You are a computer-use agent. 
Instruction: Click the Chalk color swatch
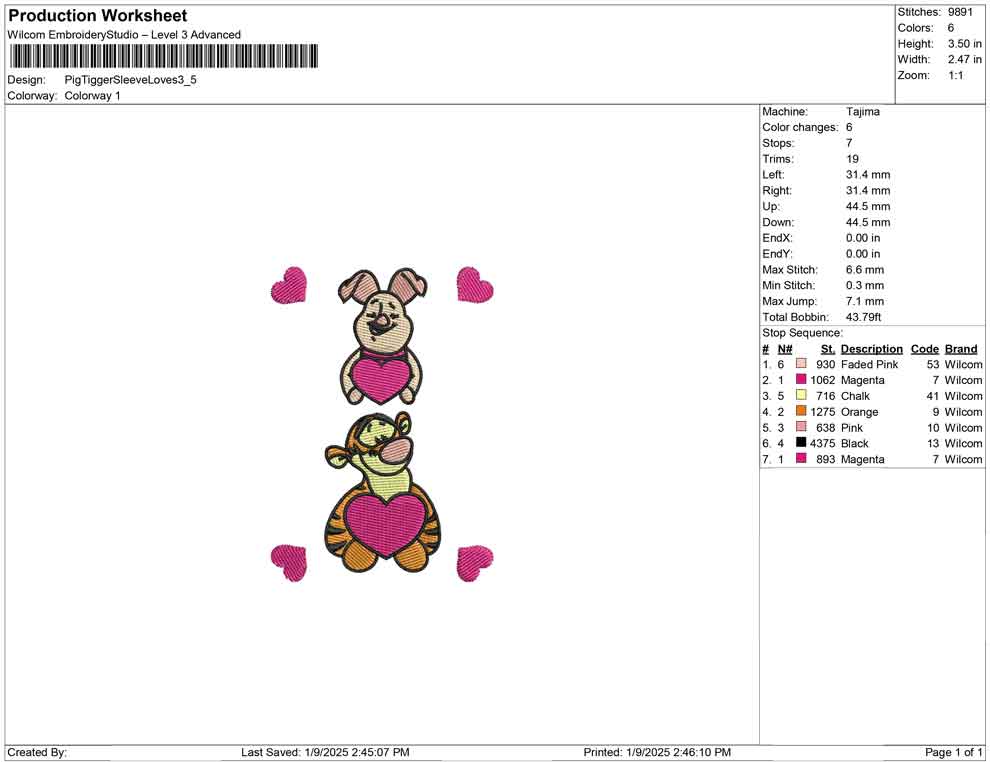[x=801, y=395]
